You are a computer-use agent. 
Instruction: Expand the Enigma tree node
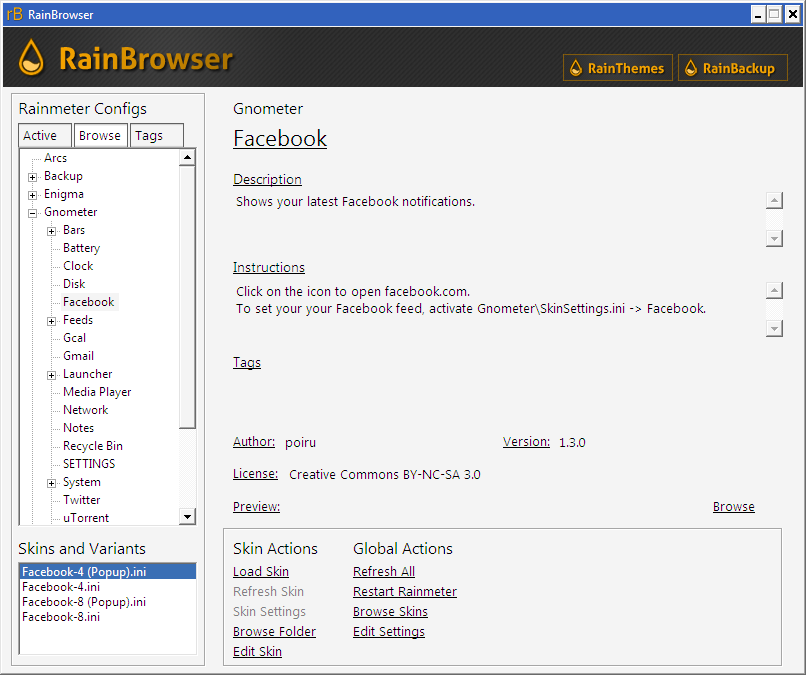[x=32, y=195]
